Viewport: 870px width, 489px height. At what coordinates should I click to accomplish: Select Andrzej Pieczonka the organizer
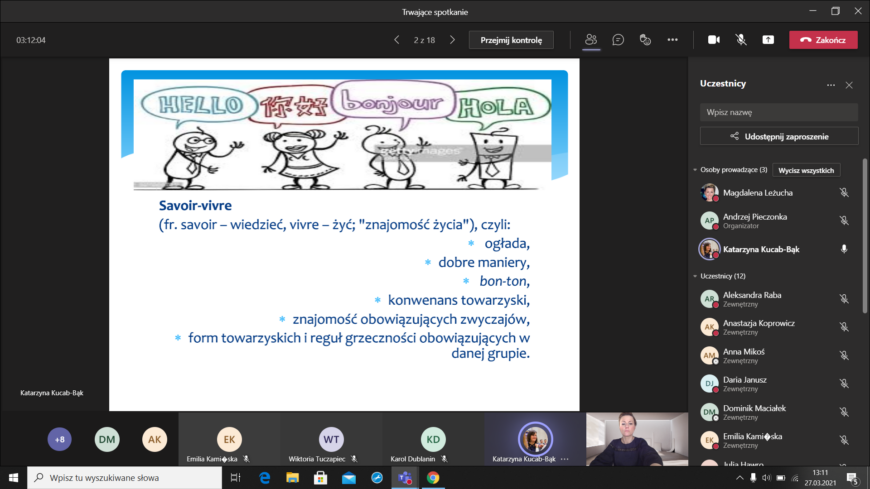point(775,220)
